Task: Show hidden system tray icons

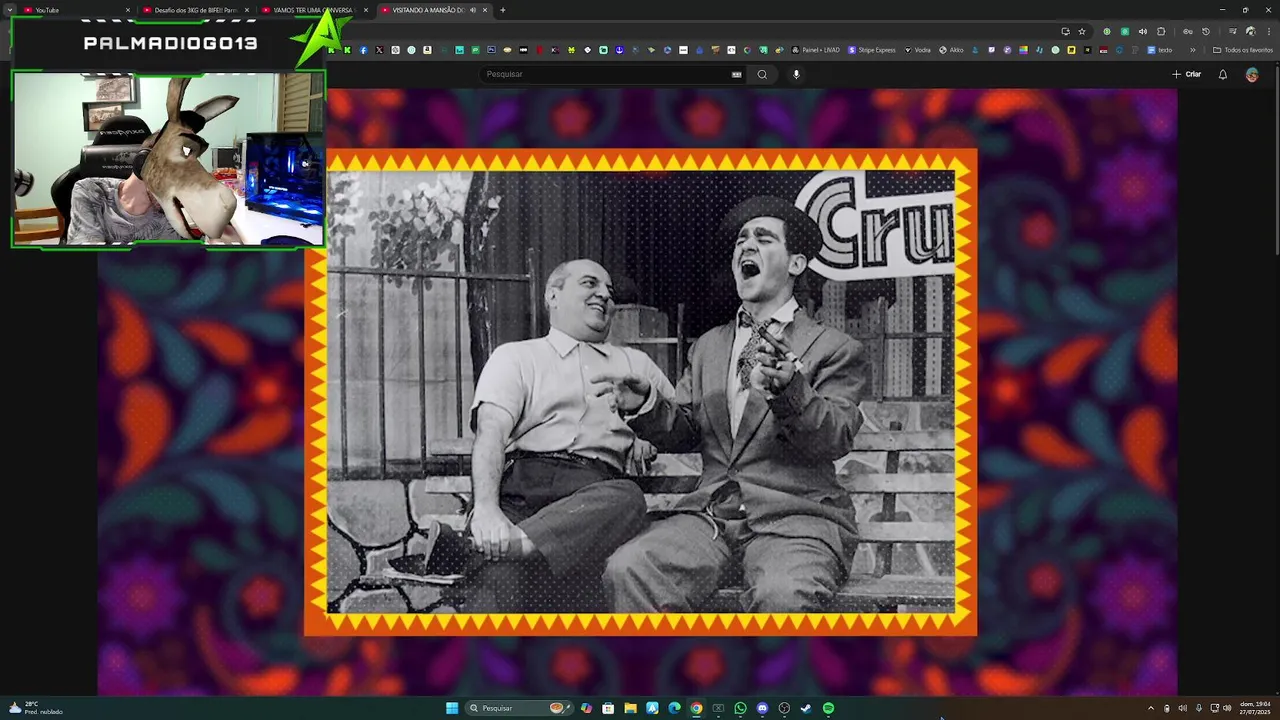Action: (x=1150, y=708)
